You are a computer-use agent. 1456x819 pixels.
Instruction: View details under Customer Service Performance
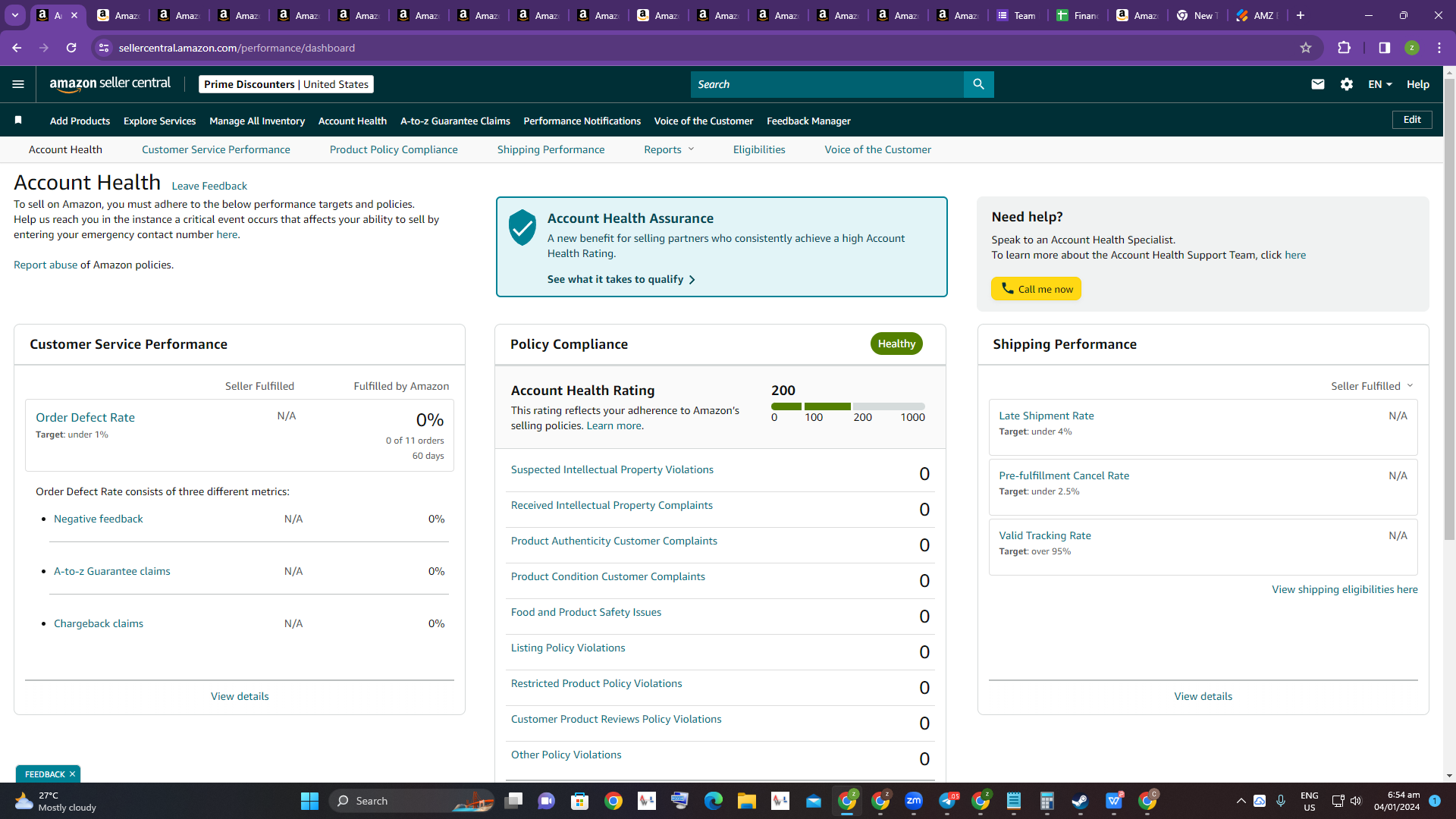pyautogui.click(x=240, y=696)
